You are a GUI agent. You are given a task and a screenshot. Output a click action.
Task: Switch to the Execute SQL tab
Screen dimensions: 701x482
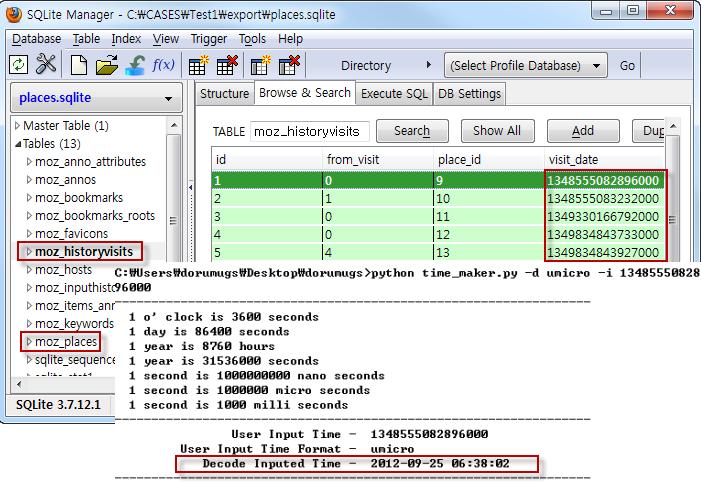394,94
